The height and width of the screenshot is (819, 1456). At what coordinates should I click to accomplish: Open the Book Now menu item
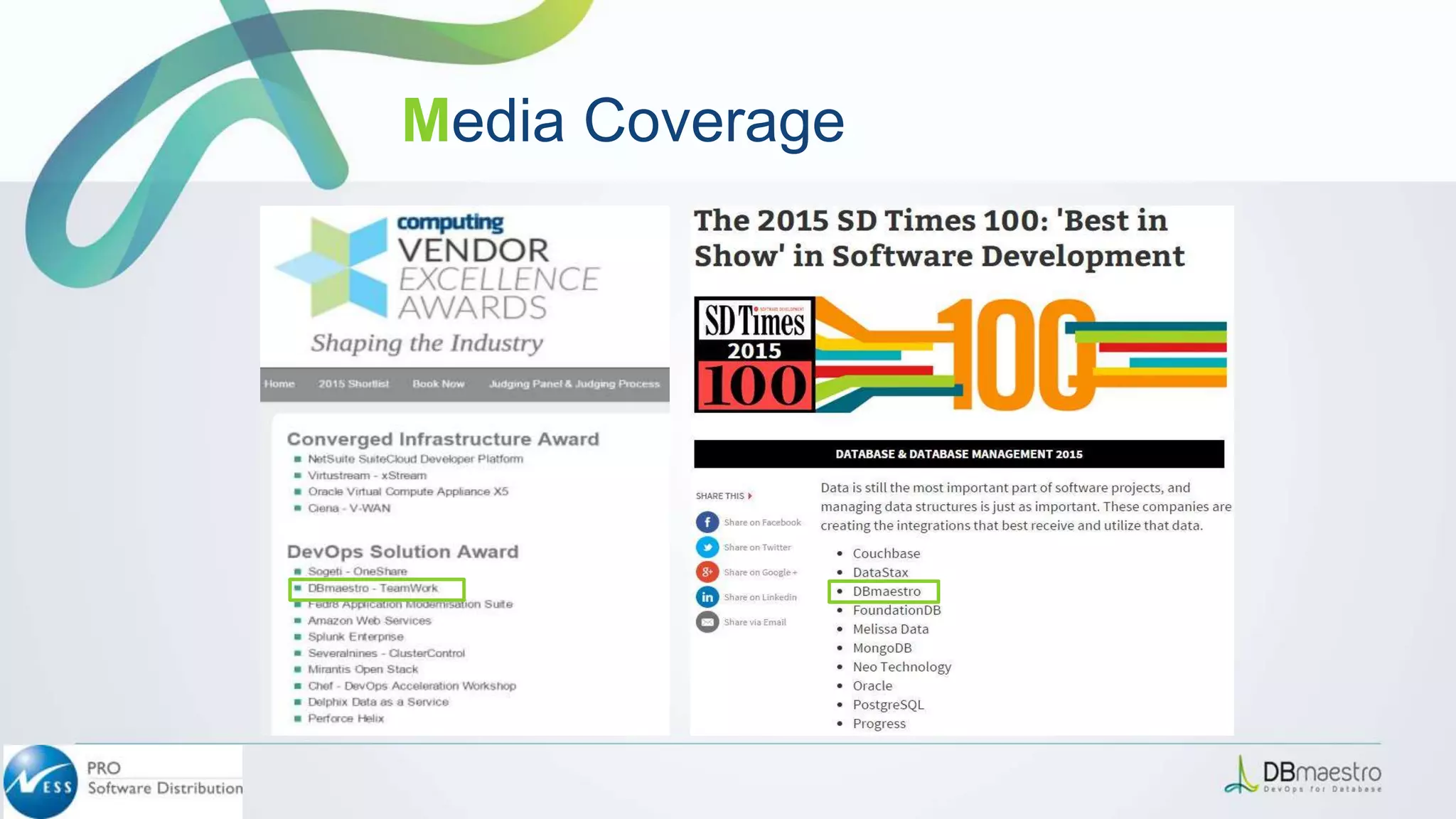[438, 384]
